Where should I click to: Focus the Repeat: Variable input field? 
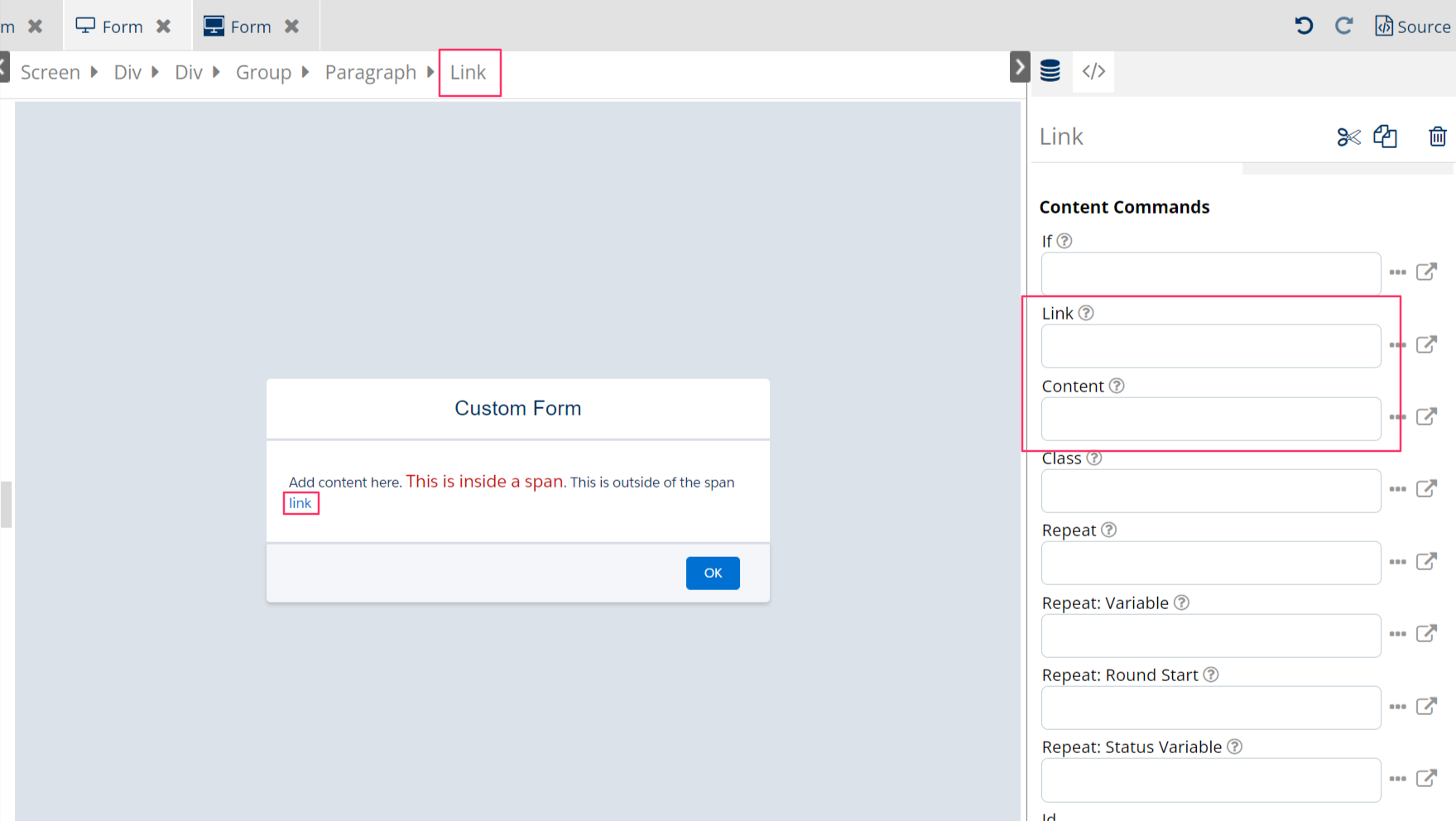1210,636
